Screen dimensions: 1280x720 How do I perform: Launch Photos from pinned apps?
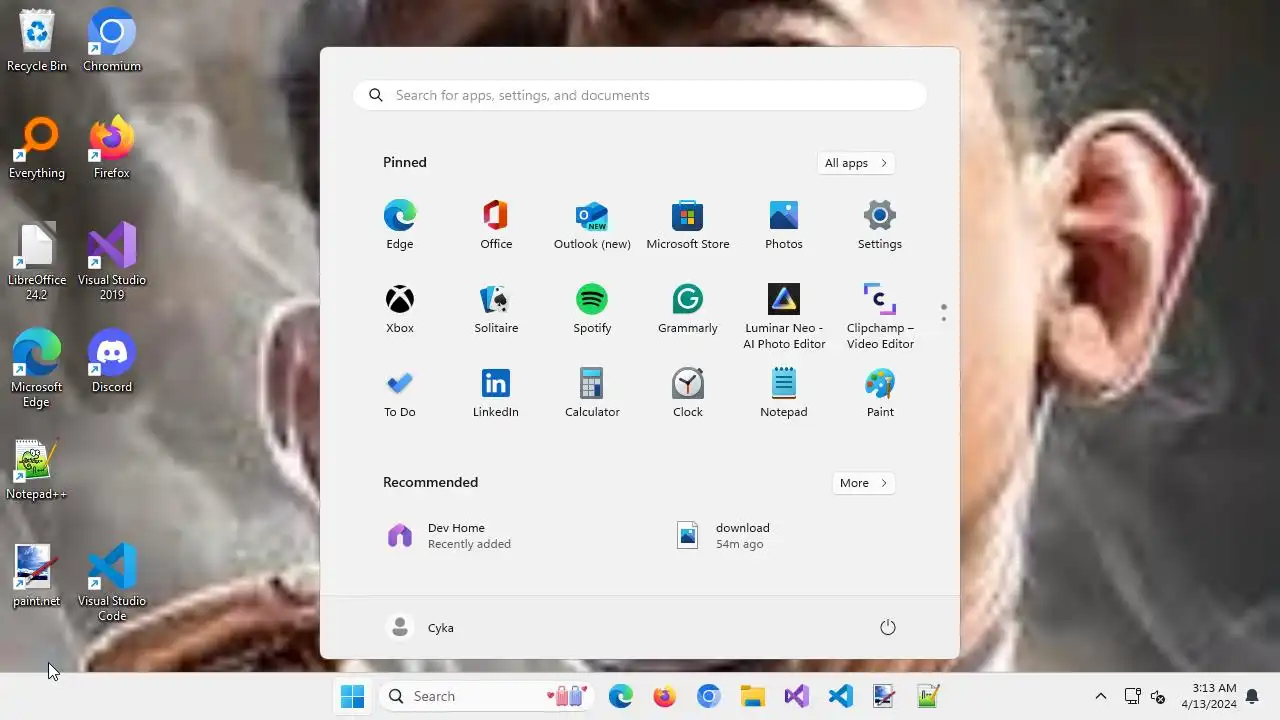pos(784,225)
